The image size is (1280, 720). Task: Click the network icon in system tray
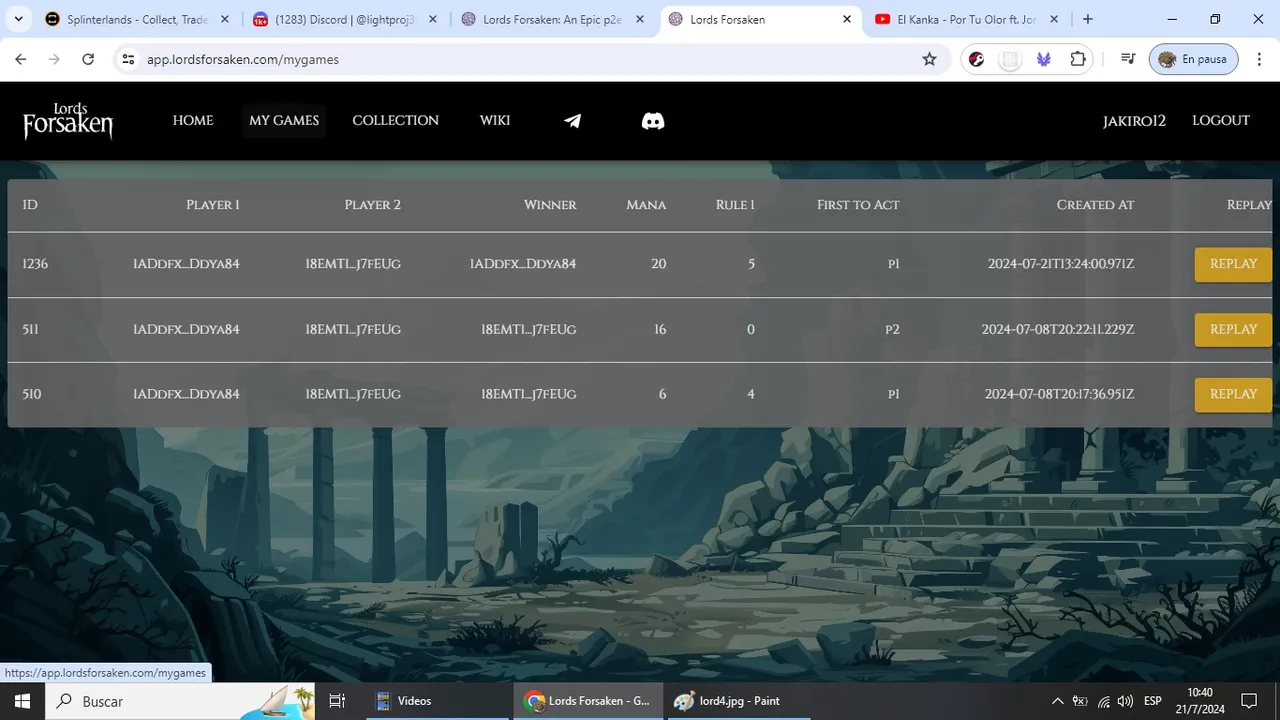1104,701
